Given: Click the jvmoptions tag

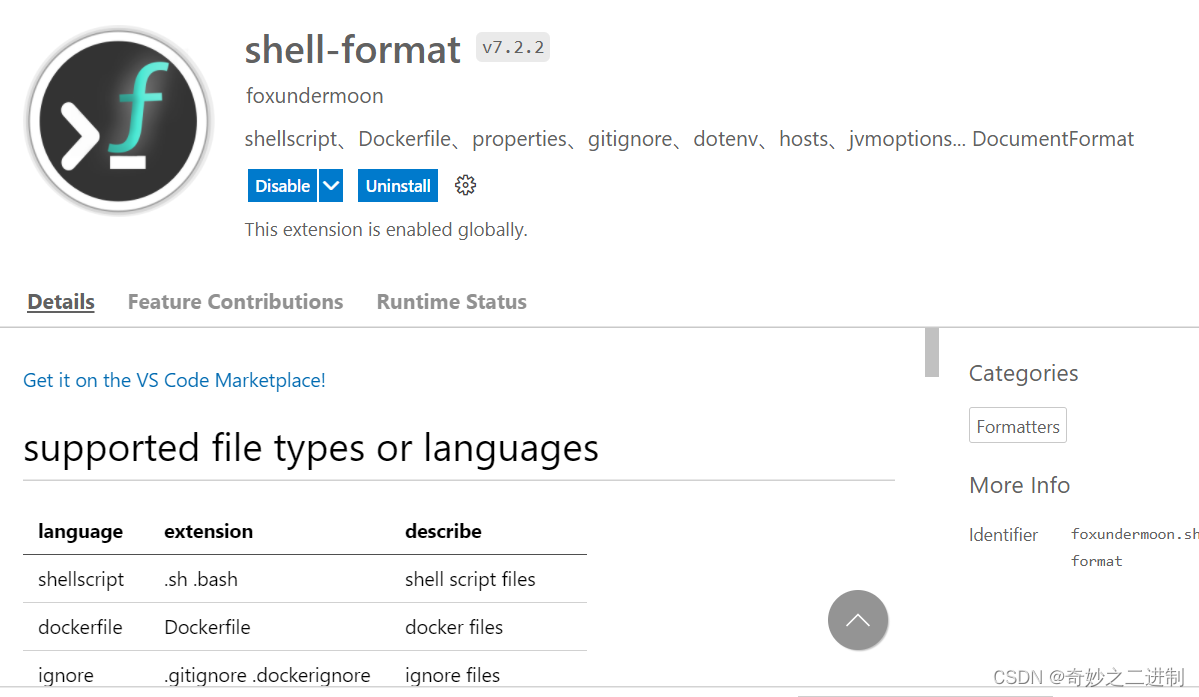Looking at the screenshot, I should (898, 138).
